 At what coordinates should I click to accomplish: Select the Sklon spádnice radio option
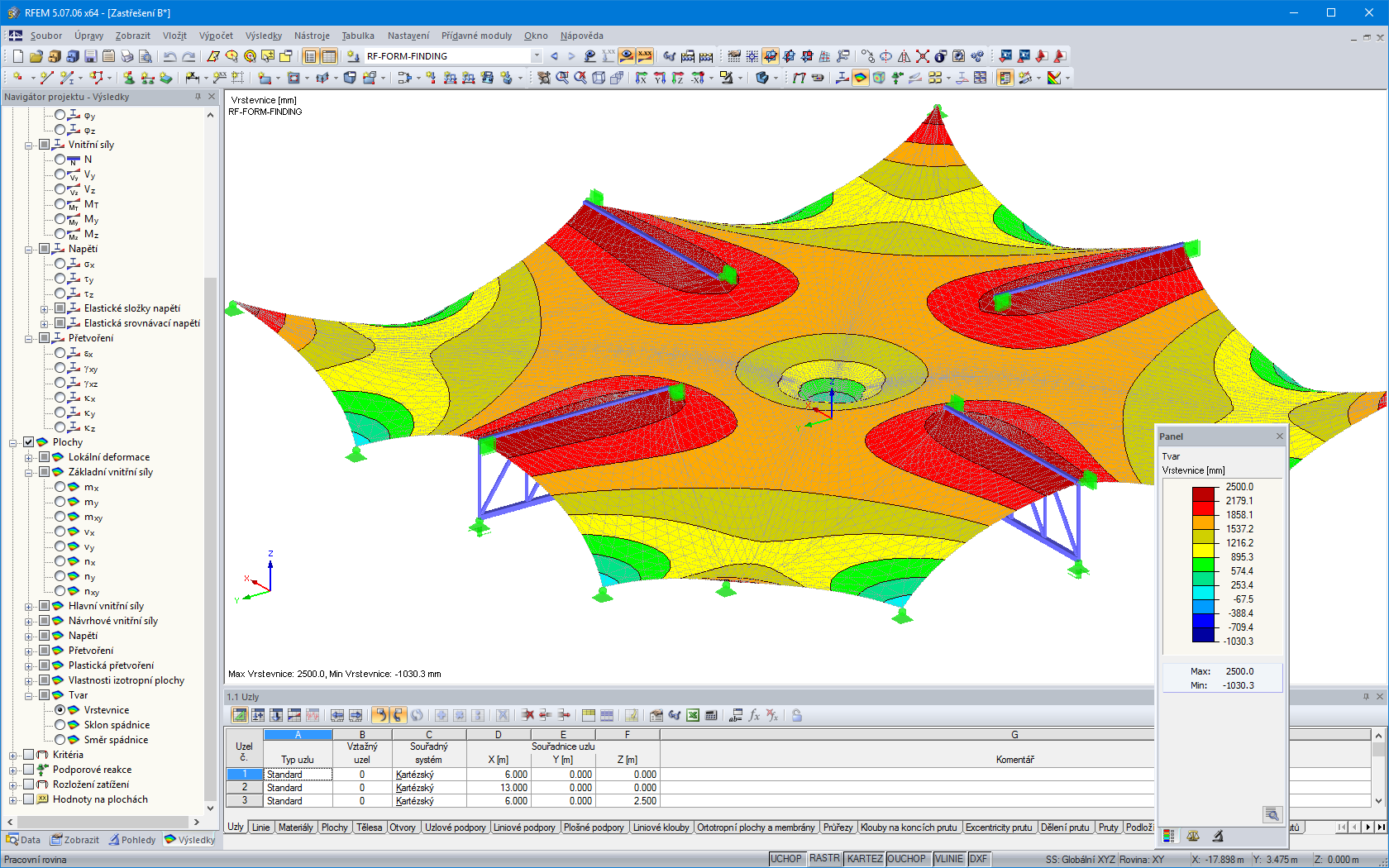[x=60, y=725]
